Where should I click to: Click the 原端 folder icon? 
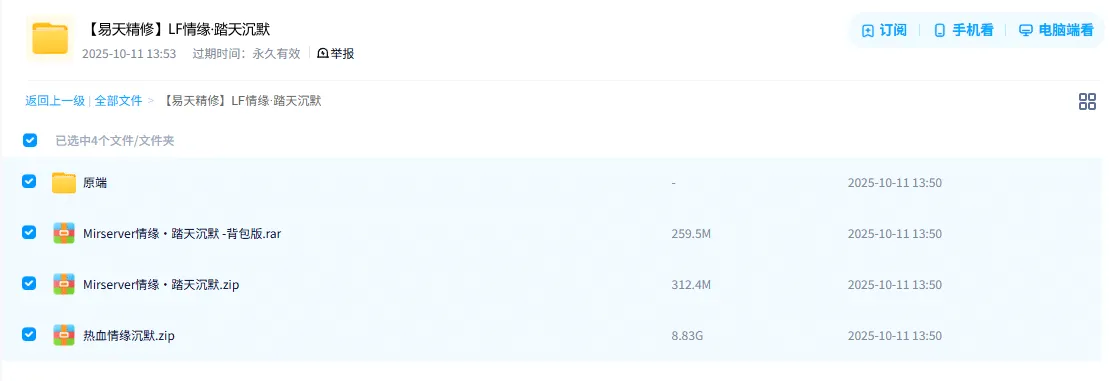tap(64, 183)
